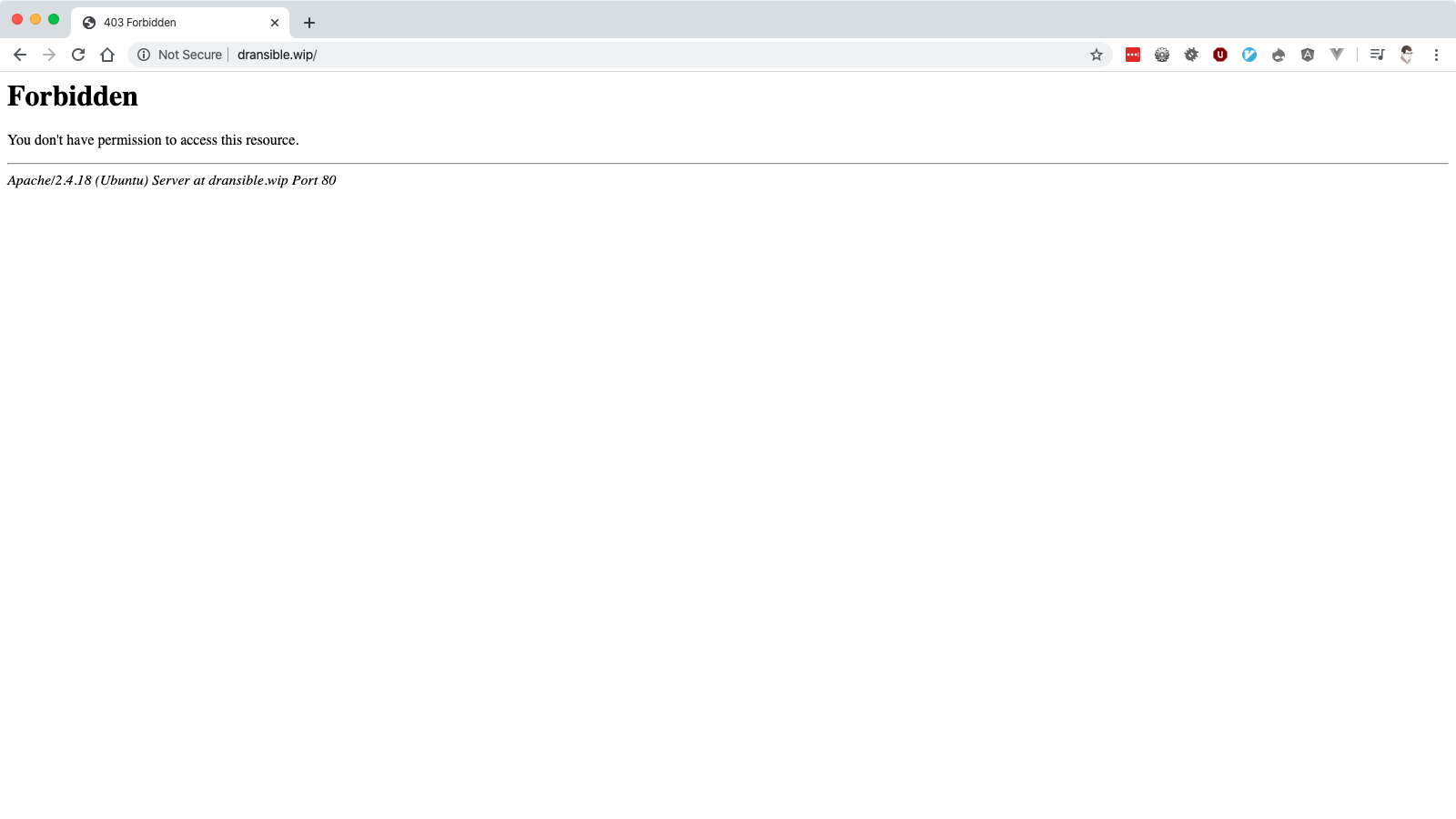
Task: Click the browser back arrow
Action: [20, 55]
